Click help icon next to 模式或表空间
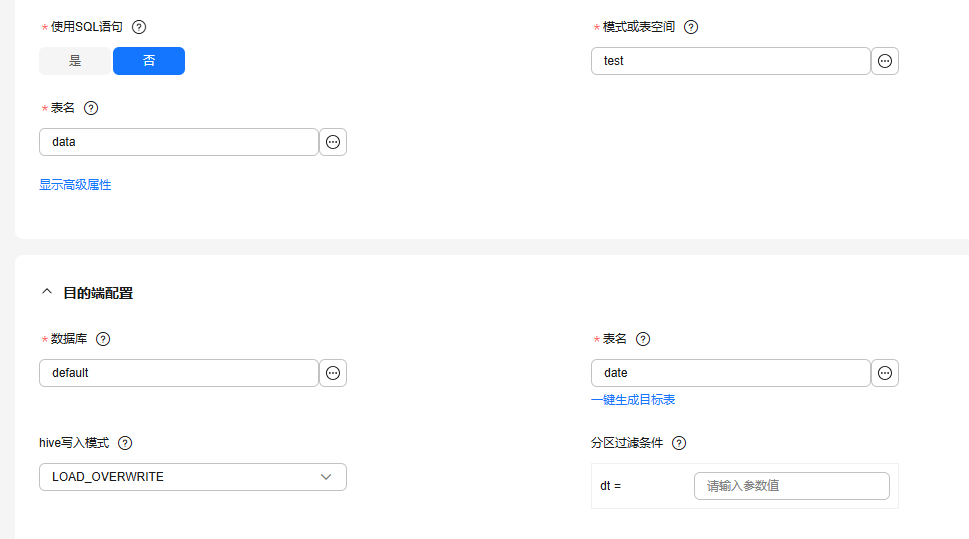 click(x=691, y=27)
